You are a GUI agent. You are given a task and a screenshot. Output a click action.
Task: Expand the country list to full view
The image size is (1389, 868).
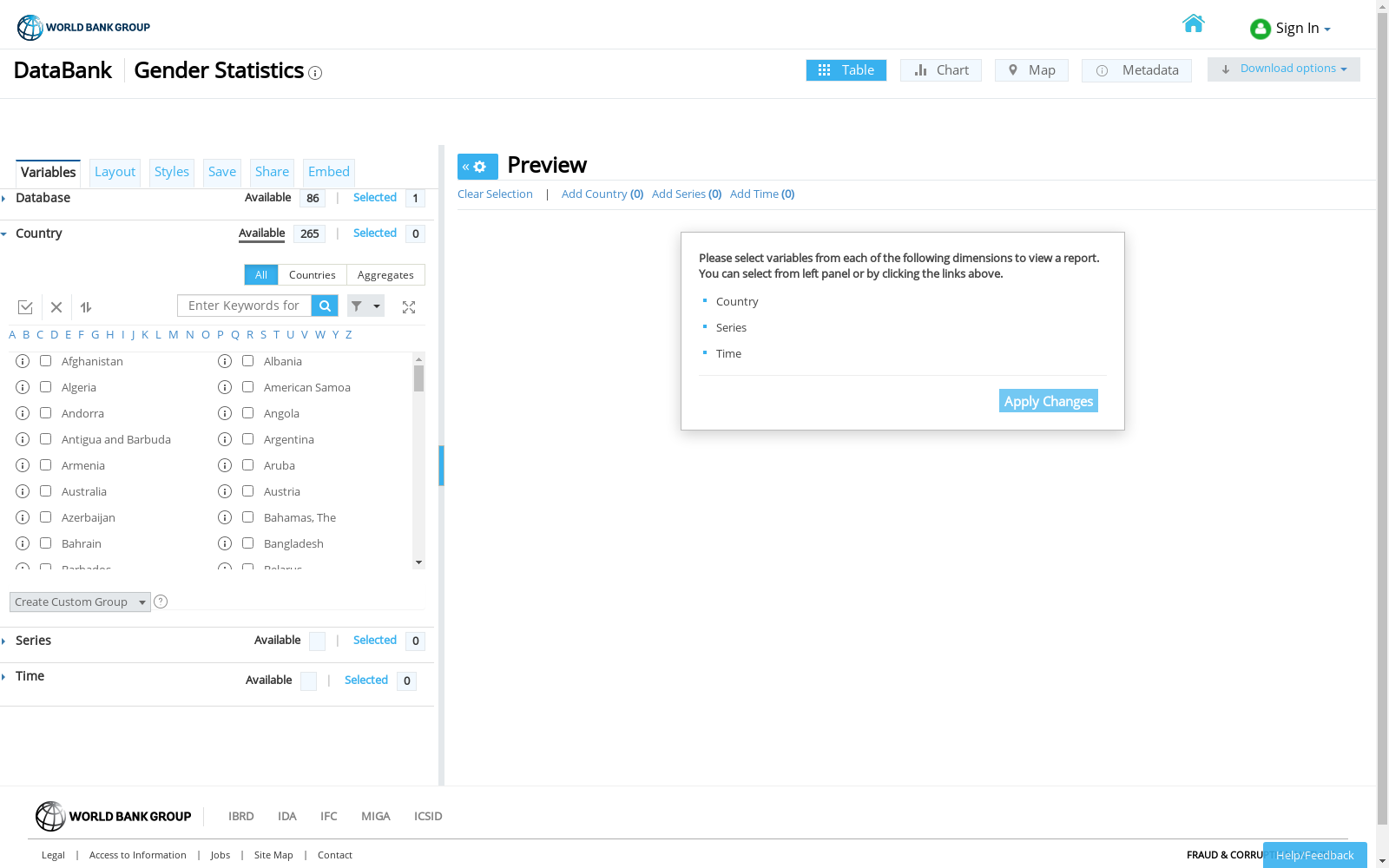[409, 307]
